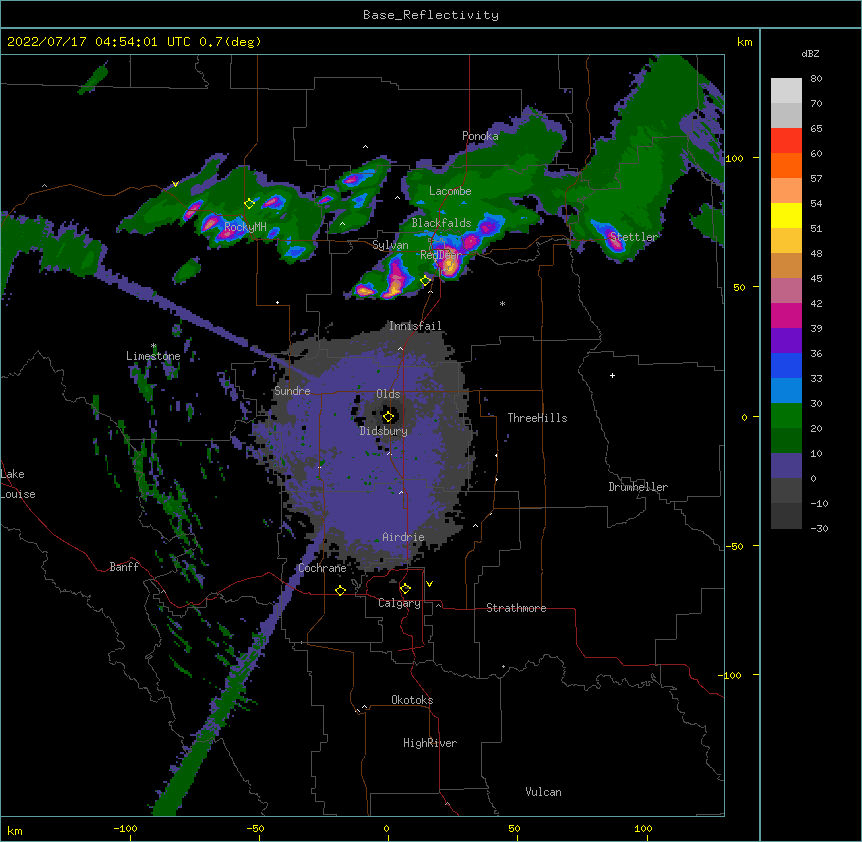Viewport: 862px width, 842px height.
Task: Click the Olds town label
Action: 388,394
